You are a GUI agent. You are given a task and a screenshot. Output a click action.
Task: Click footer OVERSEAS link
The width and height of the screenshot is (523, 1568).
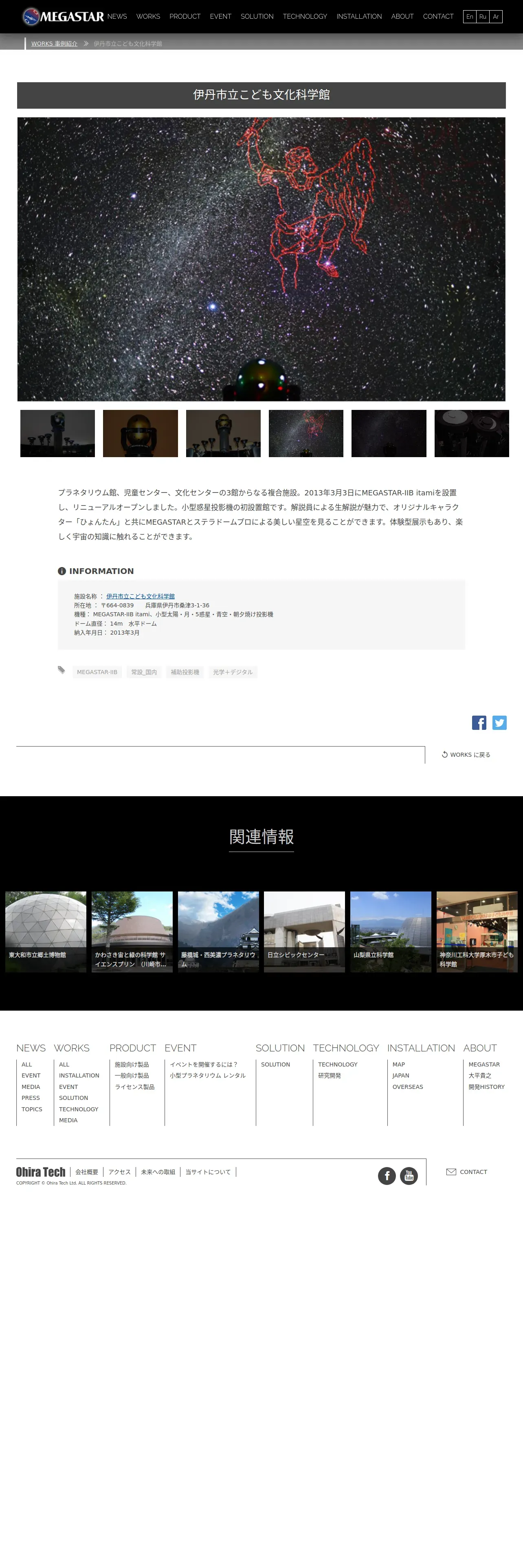[x=408, y=1086]
